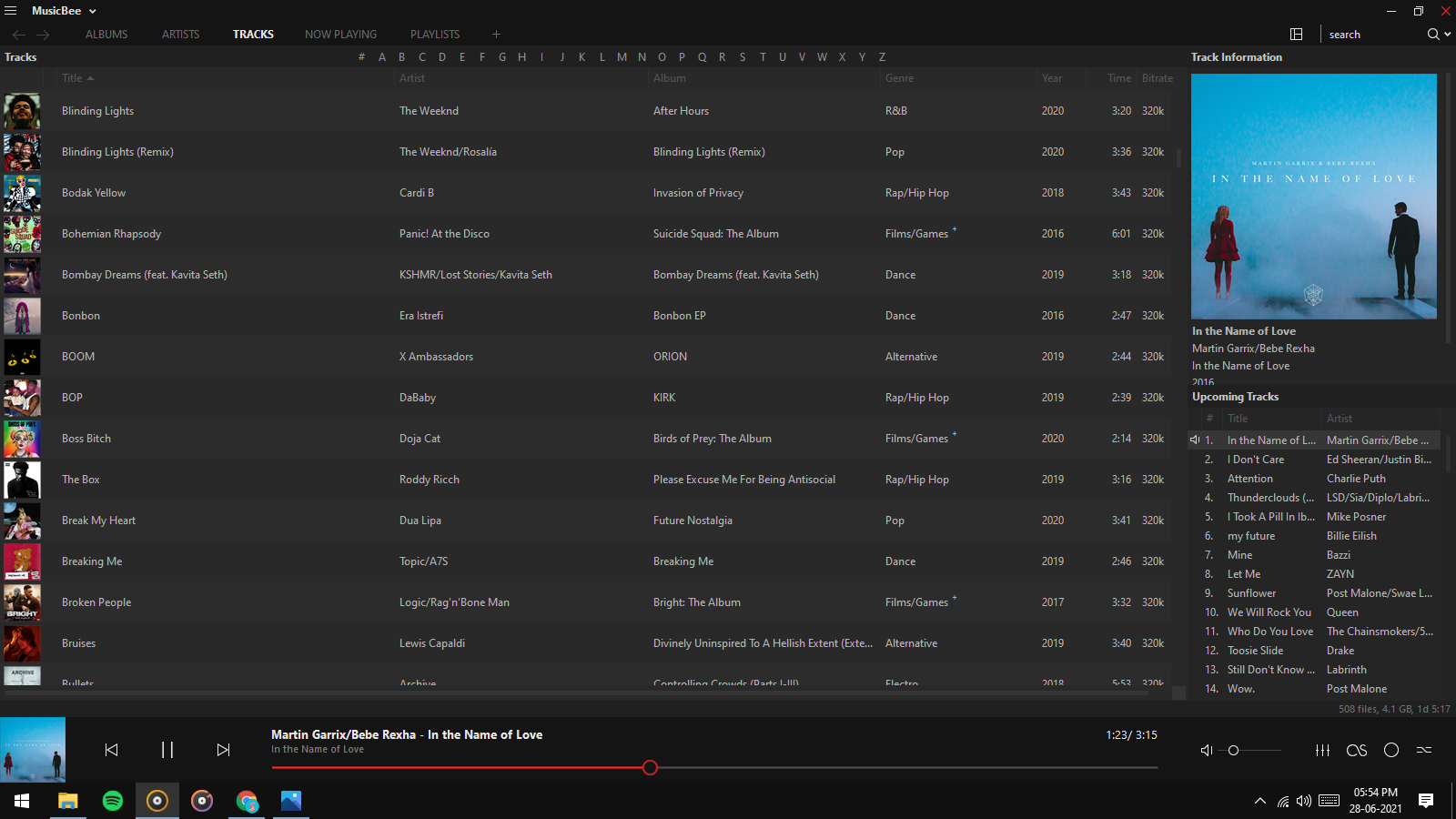Image resolution: width=1456 pixels, height=819 pixels.
Task: Expand the search options dropdown arrow
Action: click(x=1448, y=35)
